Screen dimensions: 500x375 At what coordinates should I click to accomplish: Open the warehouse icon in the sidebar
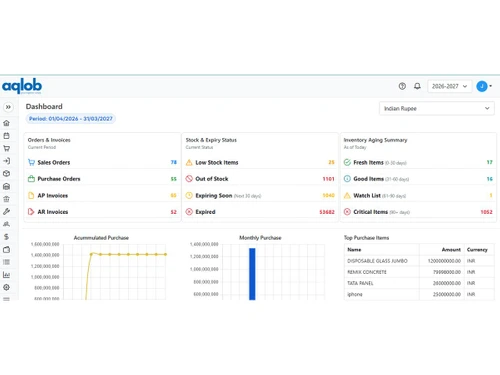pyautogui.click(x=6, y=186)
